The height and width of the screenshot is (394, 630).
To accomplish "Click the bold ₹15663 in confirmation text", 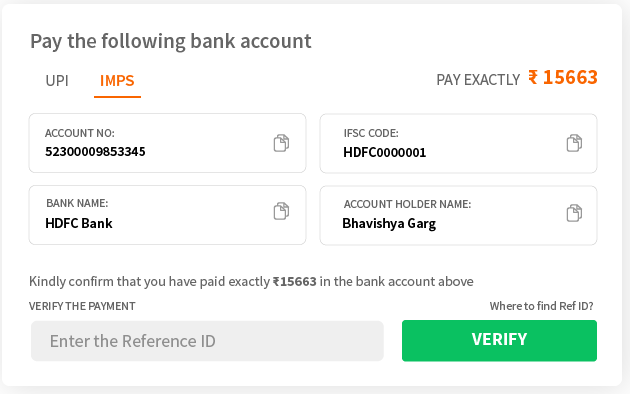I will click(295, 282).
